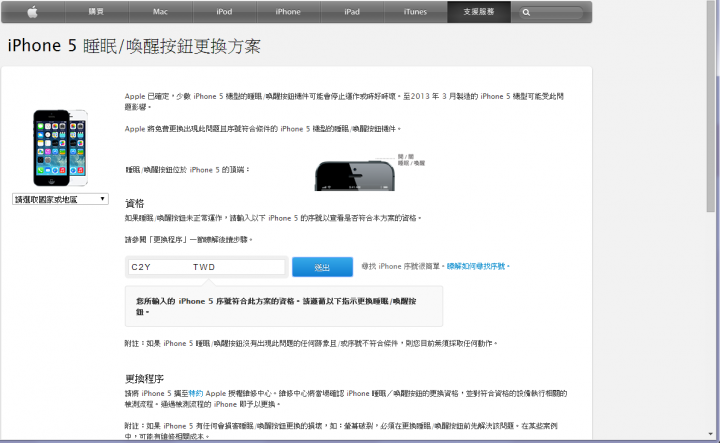The height and width of the screenshot is (443, 720).
Task: Go to the Mac section
Action: click(x=160, y=12)
